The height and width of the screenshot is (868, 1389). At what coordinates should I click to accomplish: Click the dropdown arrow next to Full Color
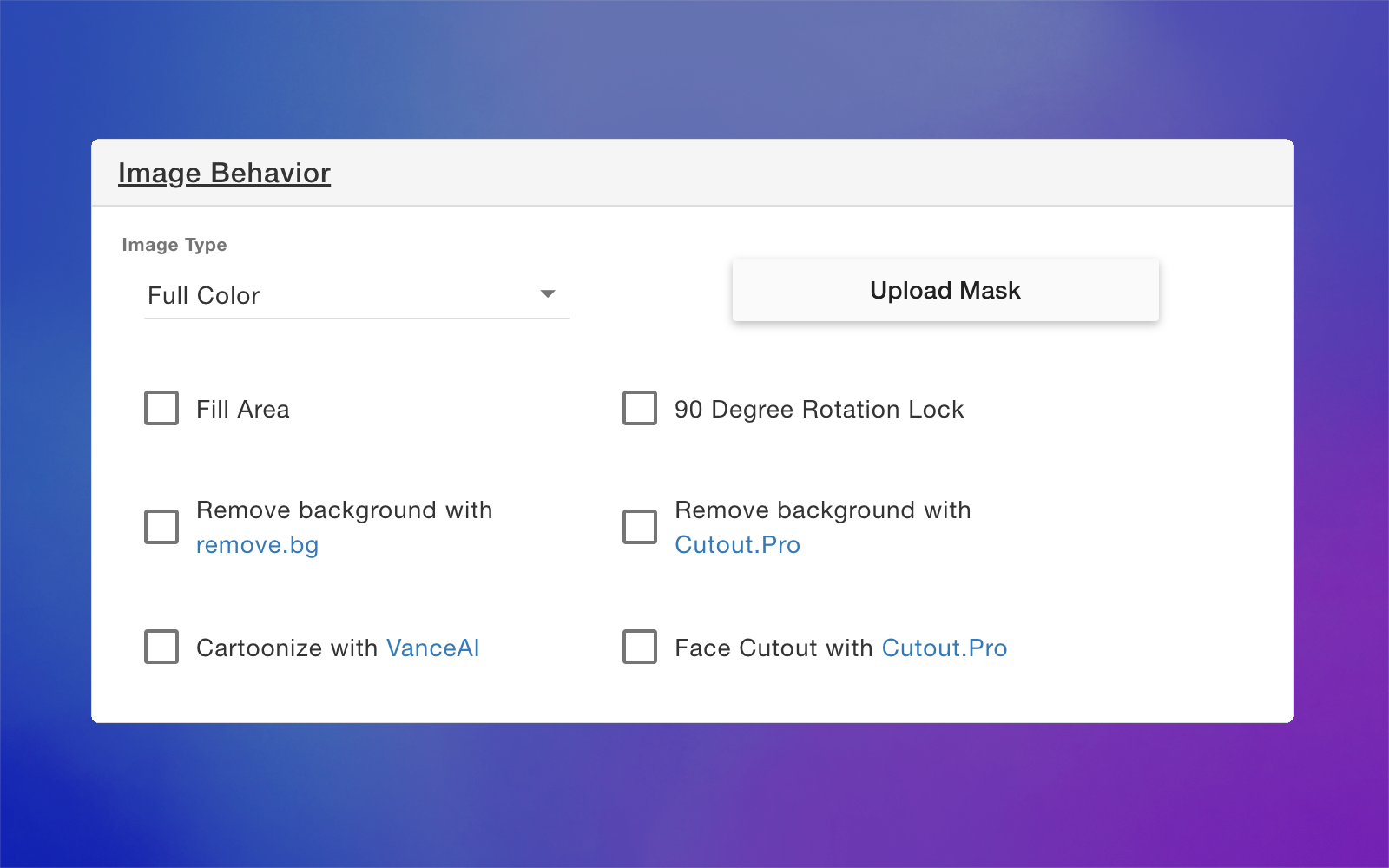pyautogui.click(x=548, y=295)
